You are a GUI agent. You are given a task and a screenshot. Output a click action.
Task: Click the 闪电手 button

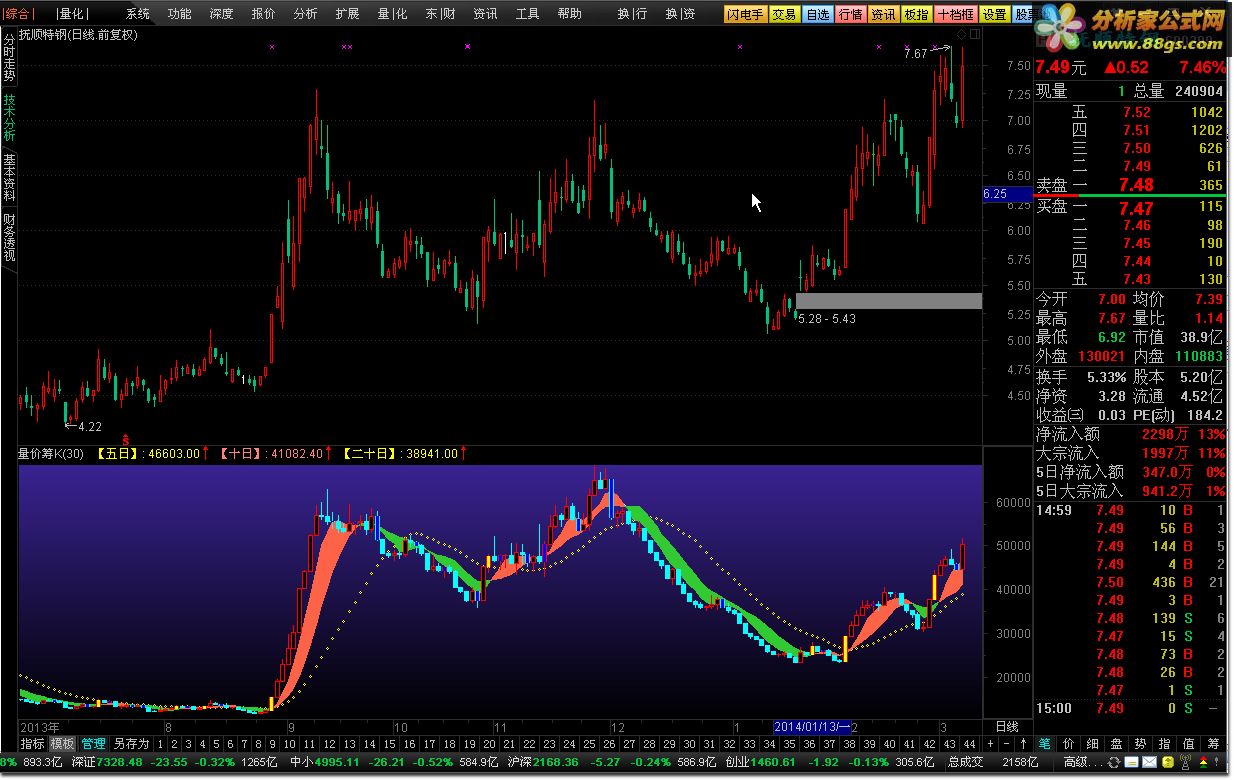click(x=745, y=14)
